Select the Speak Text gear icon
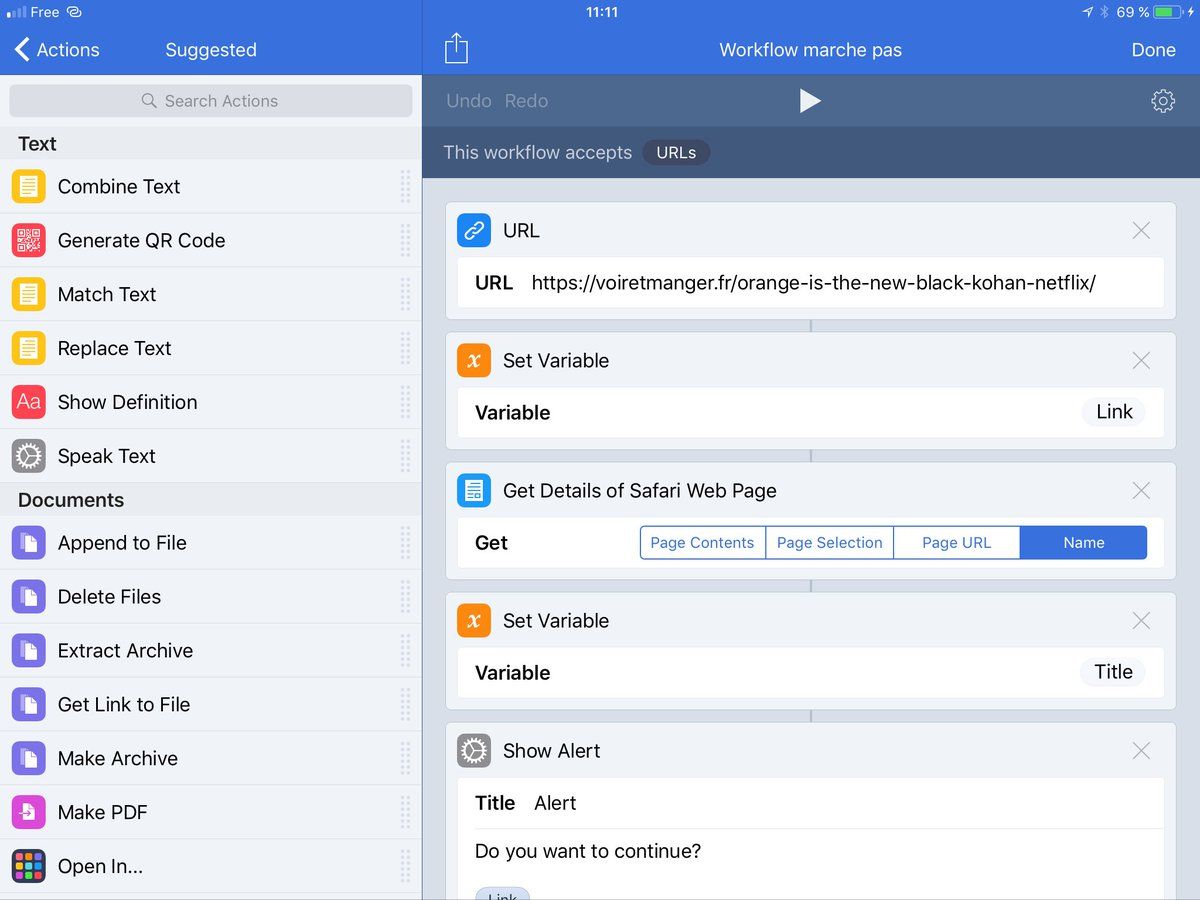This screenshot has height=900, width=1200. [29, 456]
